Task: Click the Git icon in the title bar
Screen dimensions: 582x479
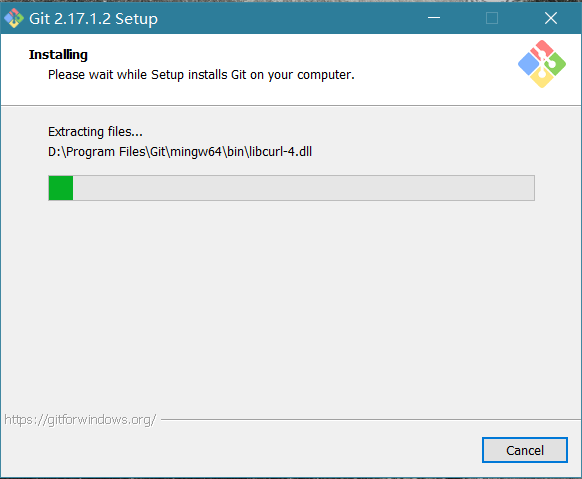Action: 14,18
